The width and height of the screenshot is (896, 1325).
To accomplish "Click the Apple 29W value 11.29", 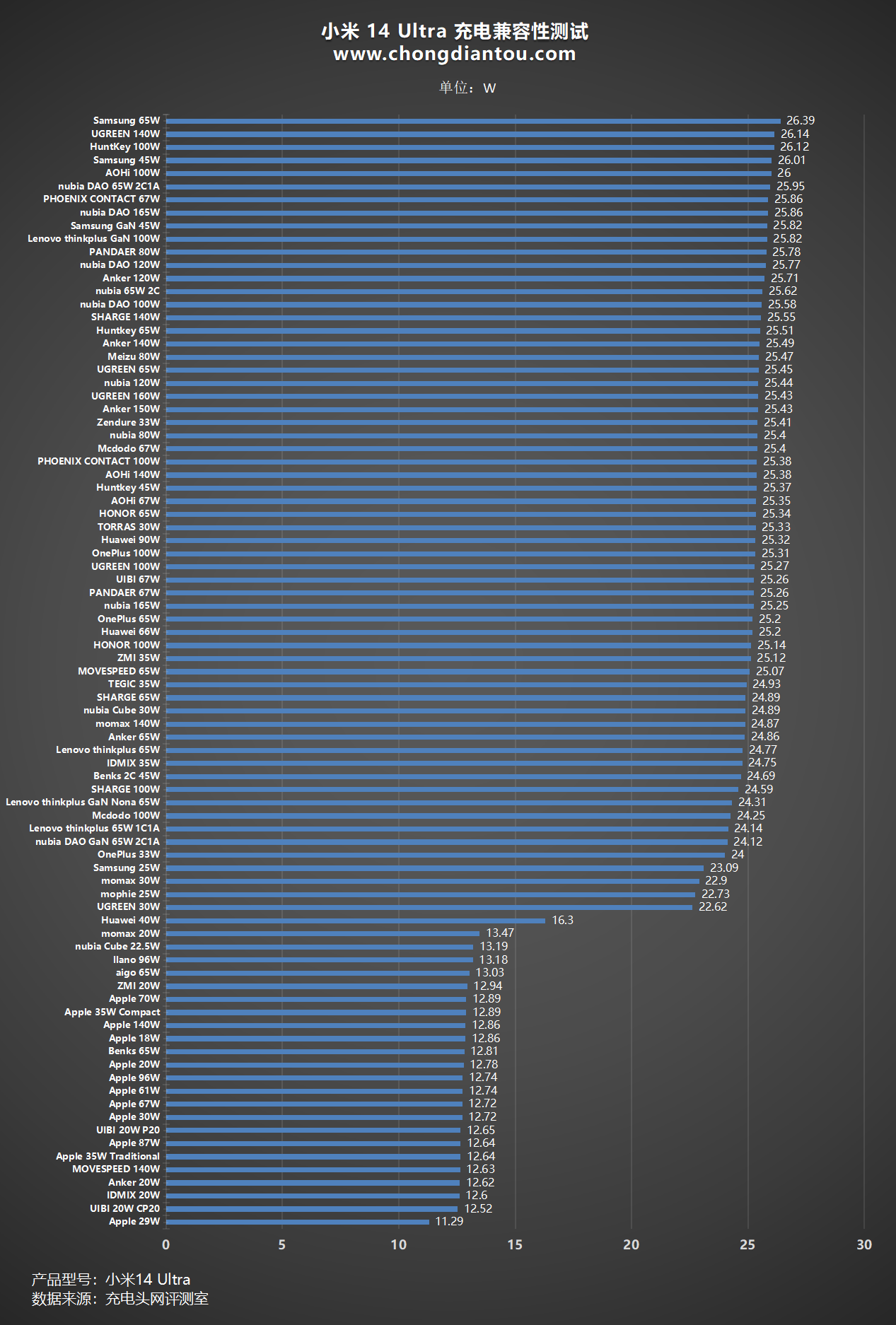I will click(x=449, y=1221).
